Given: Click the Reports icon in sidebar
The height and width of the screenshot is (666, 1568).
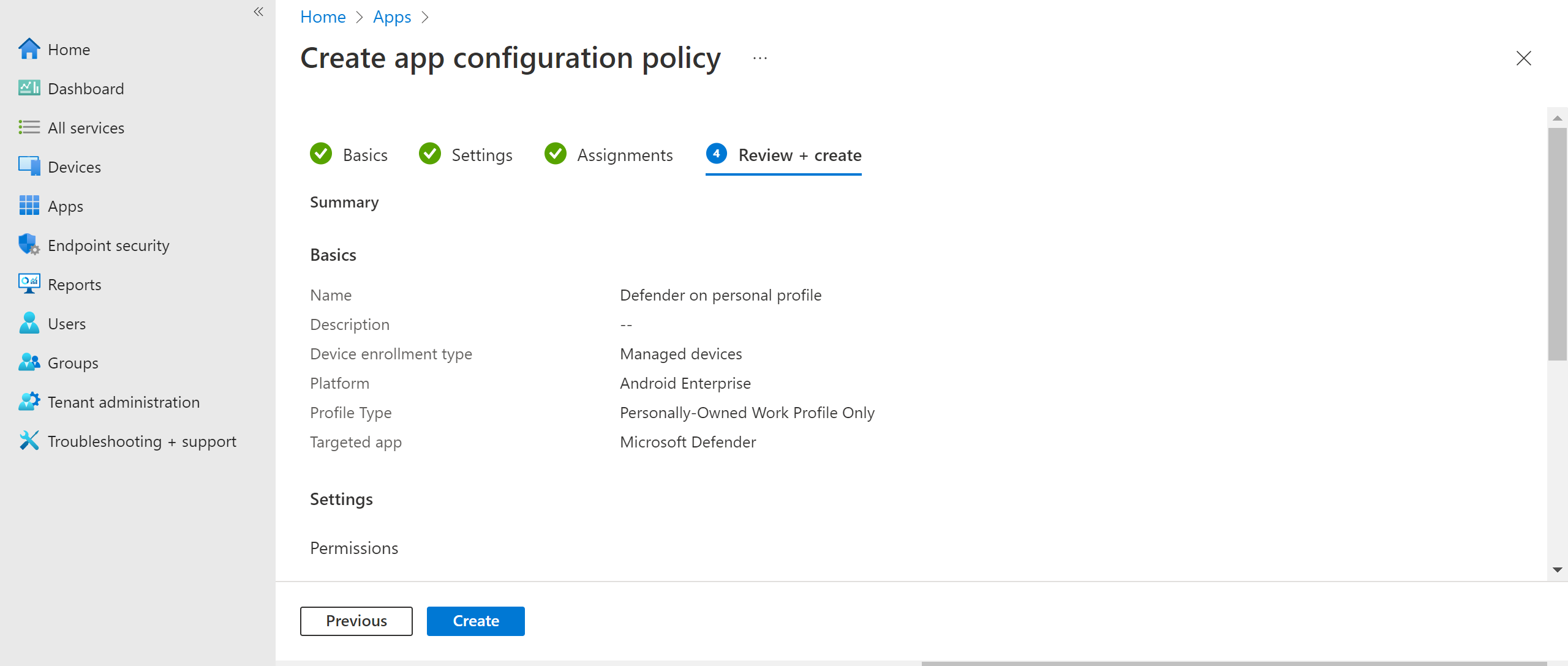Looking at the screenshot, I should pos(29,284).
